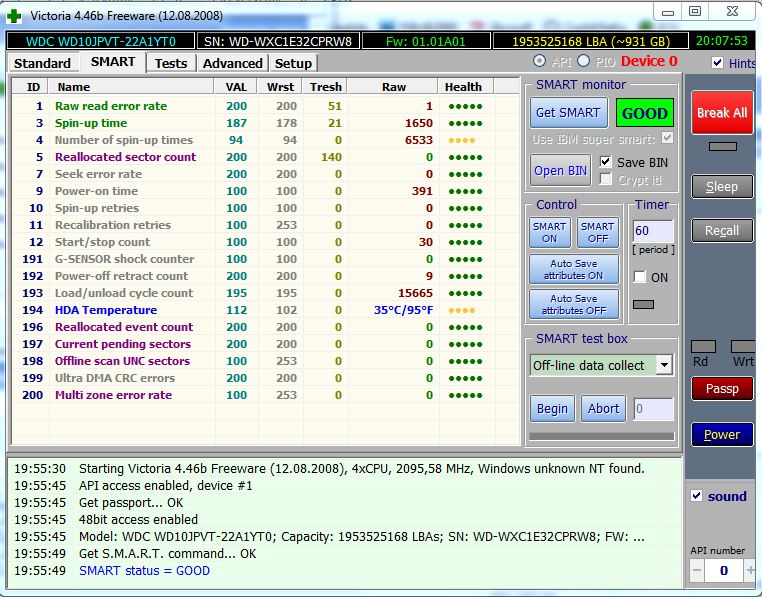The image size is (762, 597).
Task: Switch to the Tests tab
Action: pyautogui.click(x=171, y=63)
